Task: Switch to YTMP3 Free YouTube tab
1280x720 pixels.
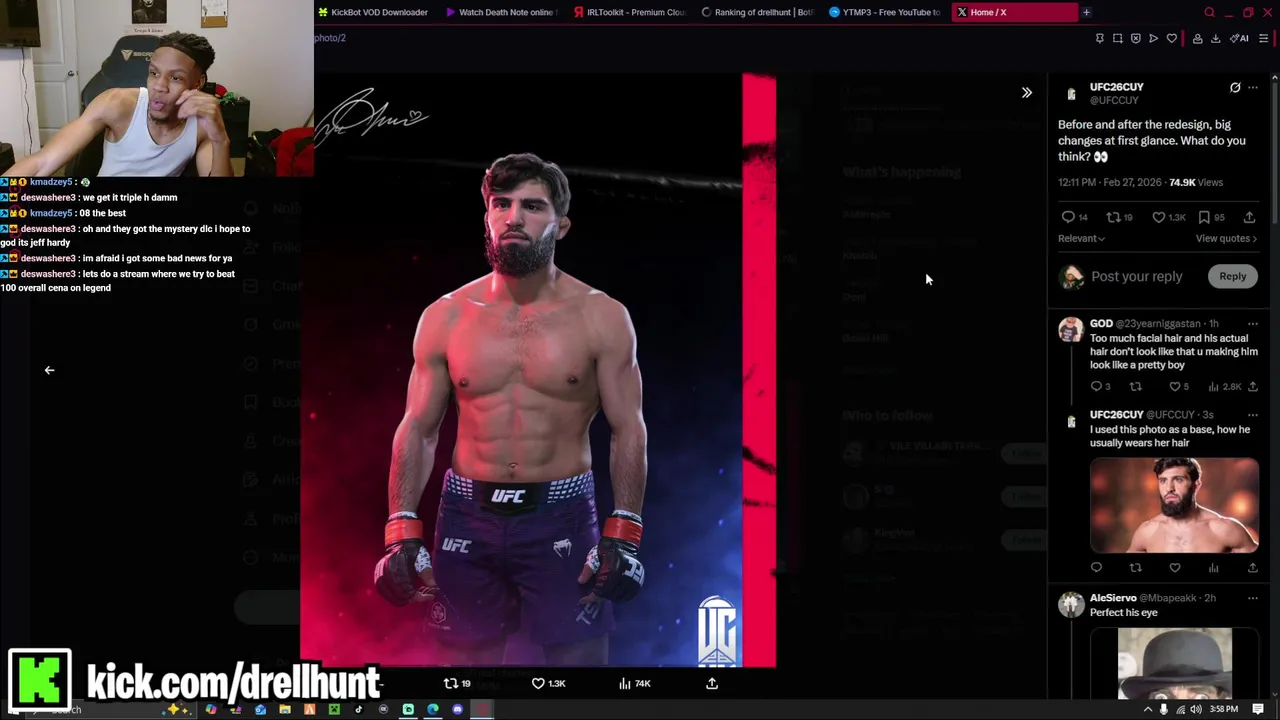Action: tap(885, 12)
